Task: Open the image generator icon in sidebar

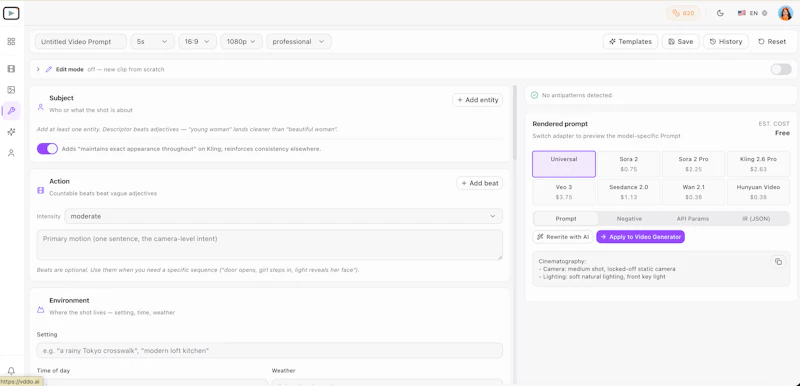Action: pyautogui.click(x=11, y=90)
